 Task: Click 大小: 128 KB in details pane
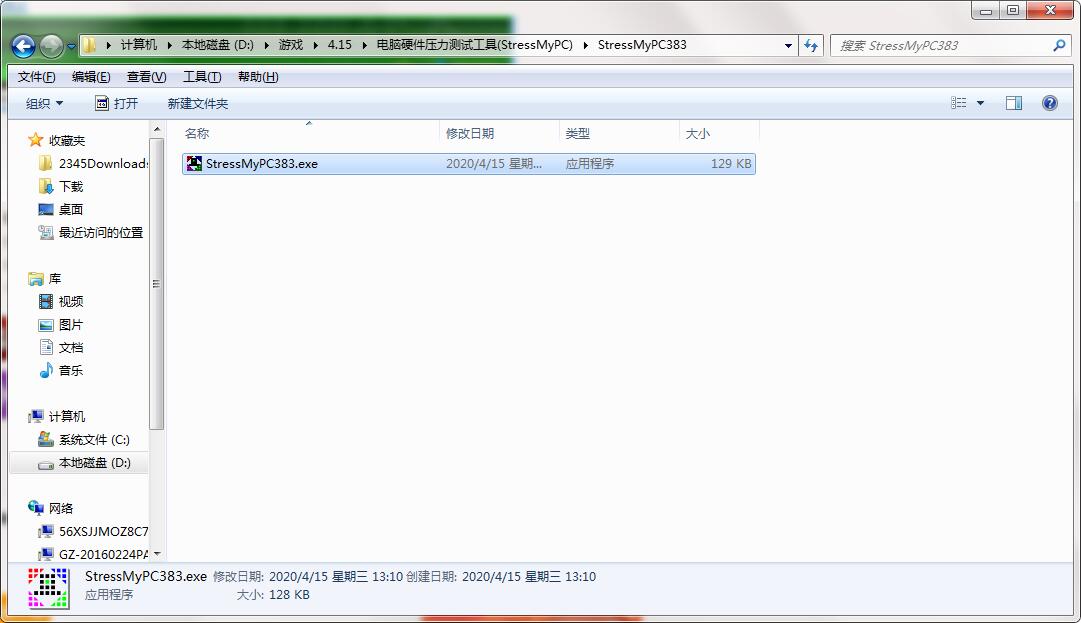(x=273, y=595)
